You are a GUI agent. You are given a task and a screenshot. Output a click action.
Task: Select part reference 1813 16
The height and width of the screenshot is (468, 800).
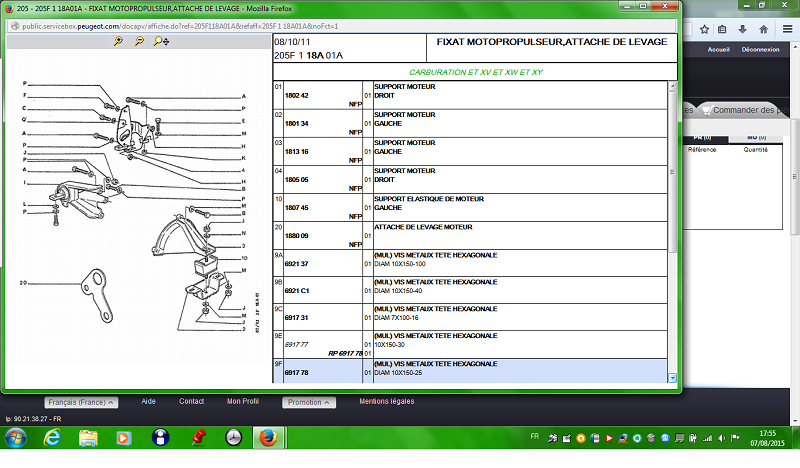click(x=296, y=152)
